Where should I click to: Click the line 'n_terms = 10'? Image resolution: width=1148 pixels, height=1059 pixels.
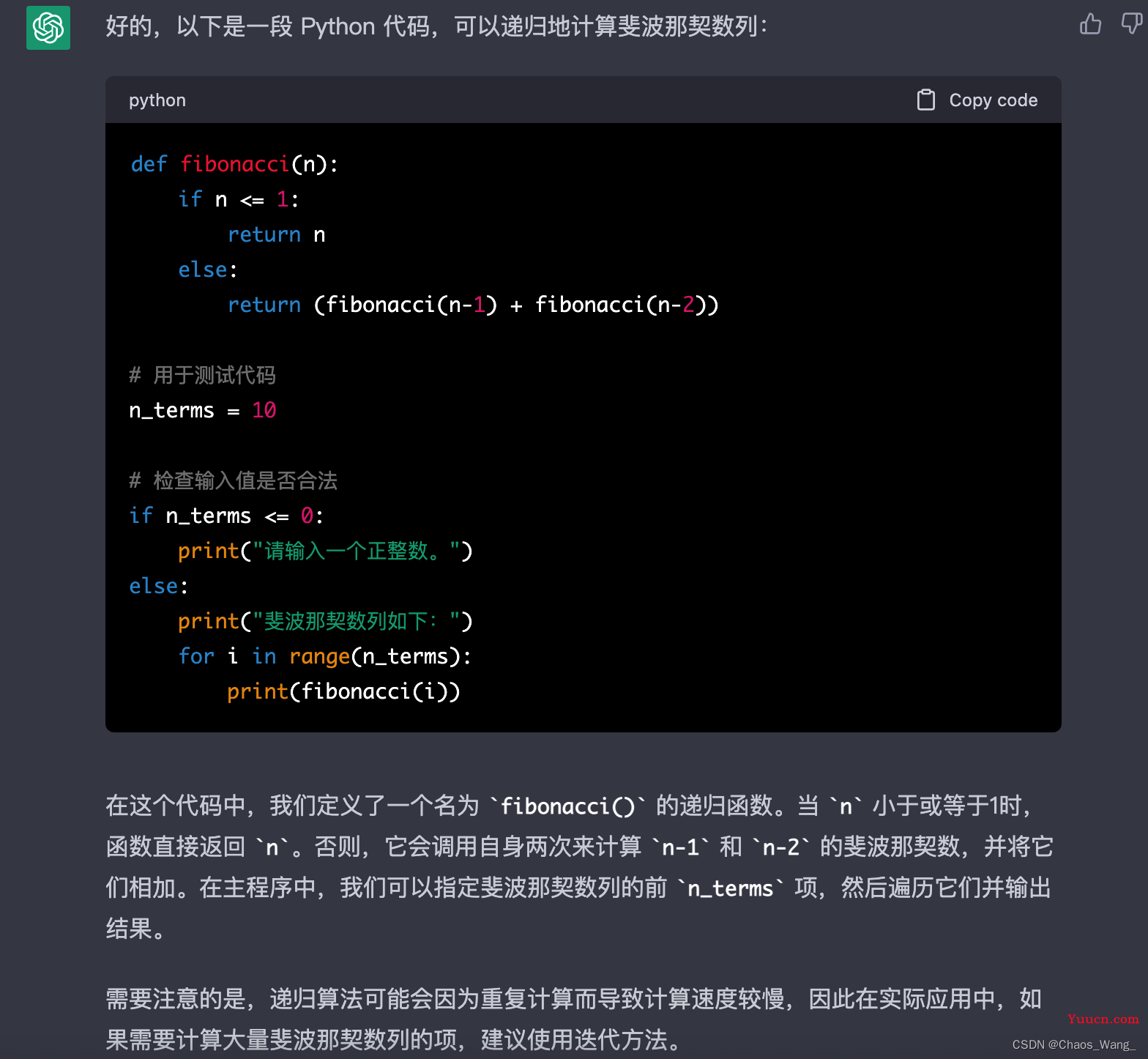[x=203, y=410]
